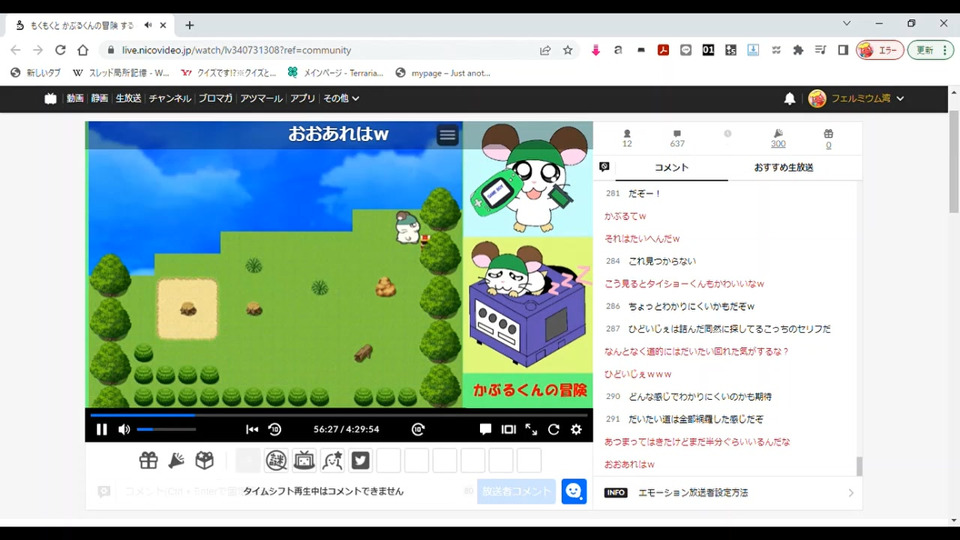The height and width of the screenshot is (540, 960).
Task: Open the クイズです Yahoo bookmark
Action: (228, 73)
